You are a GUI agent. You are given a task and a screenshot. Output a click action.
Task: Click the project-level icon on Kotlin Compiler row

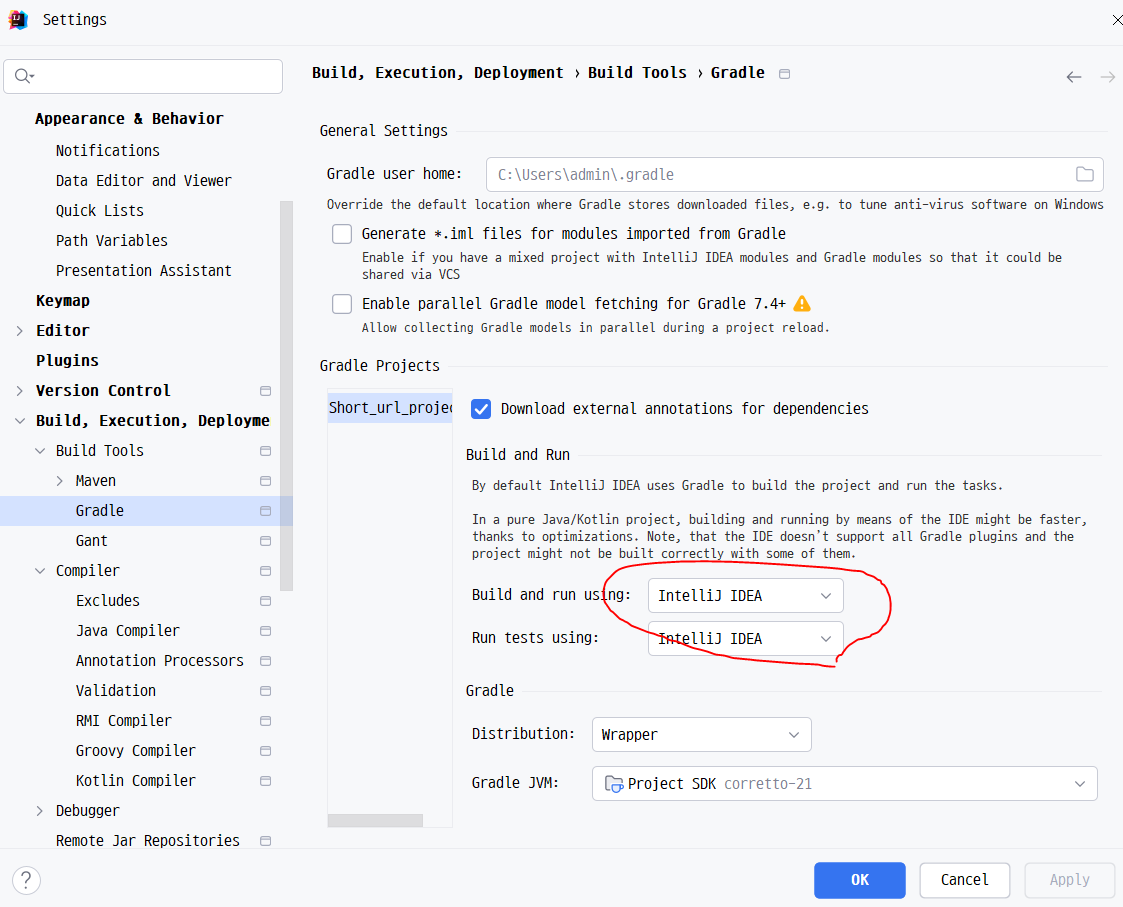(265, 781)
